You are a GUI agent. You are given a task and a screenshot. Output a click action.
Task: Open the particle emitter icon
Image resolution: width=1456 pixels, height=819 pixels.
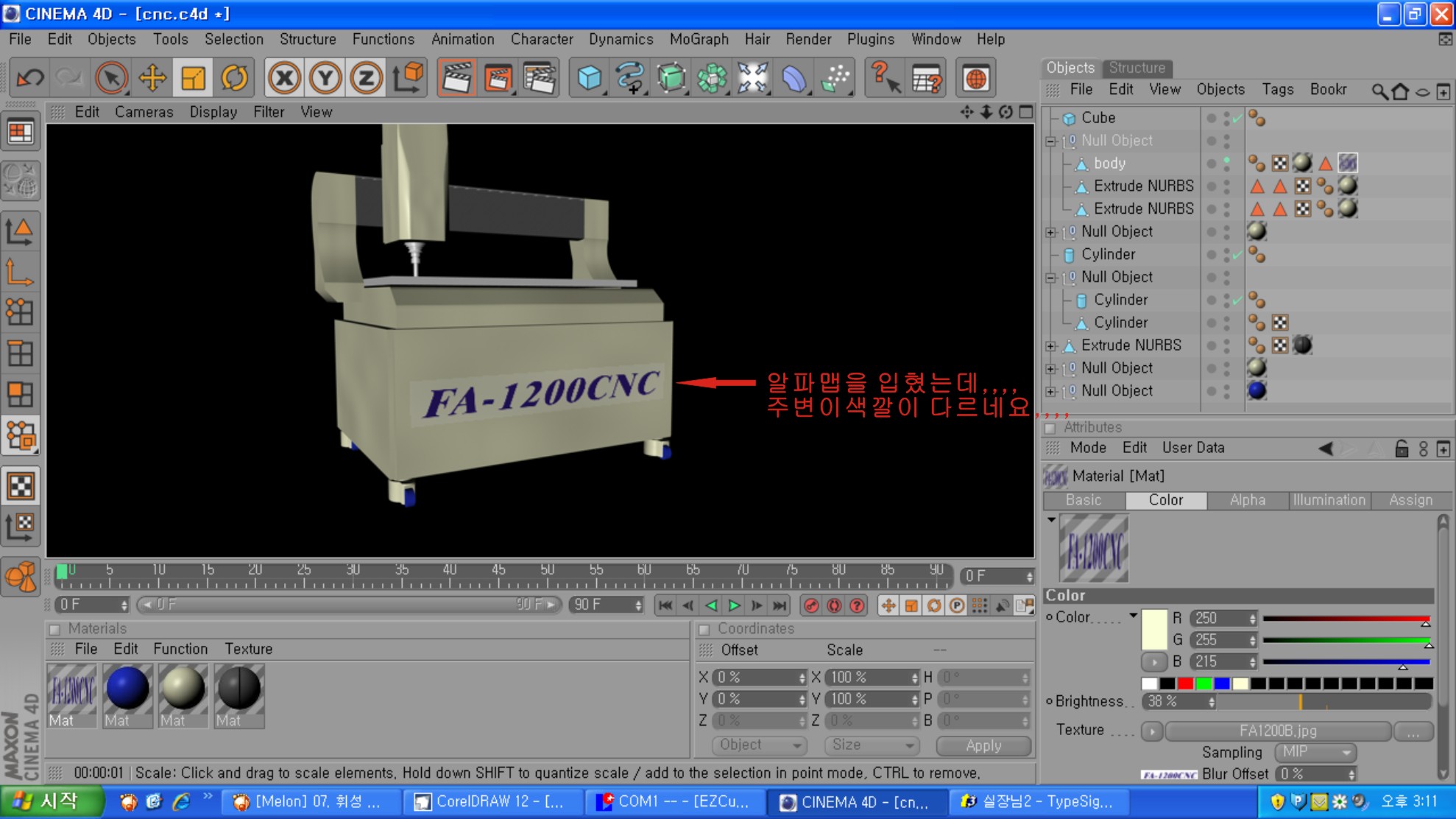coord(835,78)
